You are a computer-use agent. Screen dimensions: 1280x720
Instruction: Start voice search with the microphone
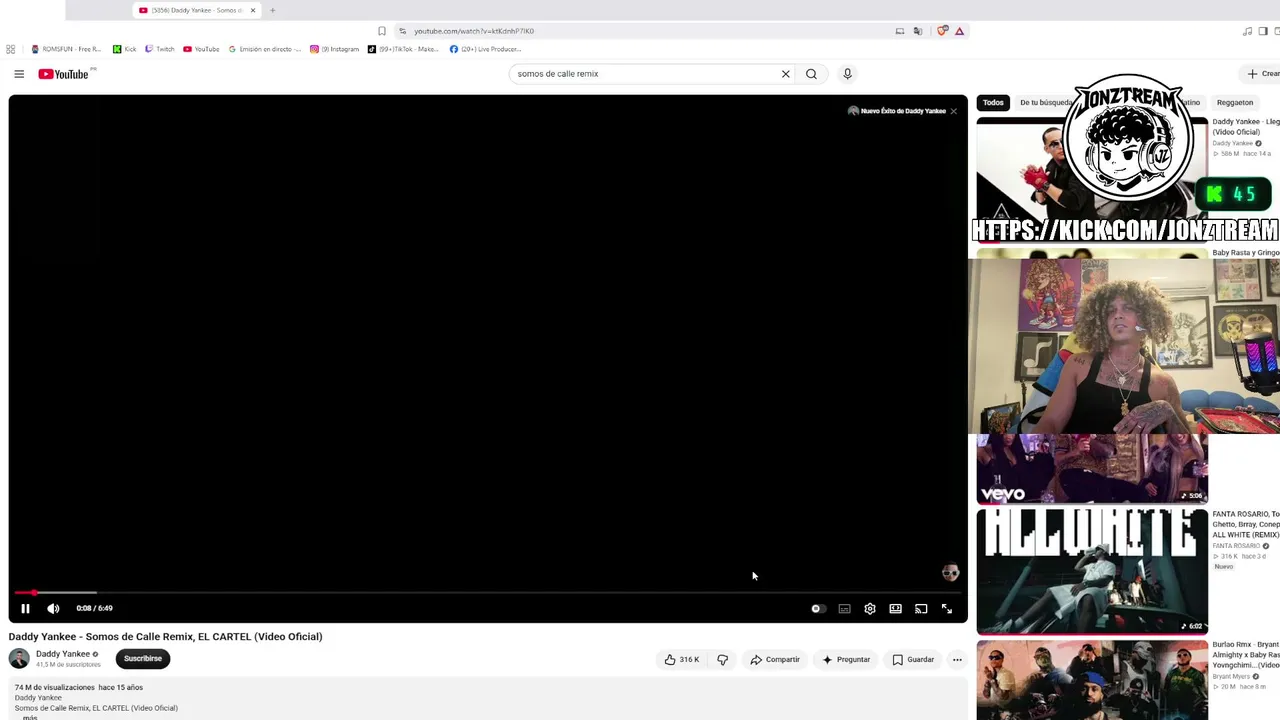coord(847,74)
